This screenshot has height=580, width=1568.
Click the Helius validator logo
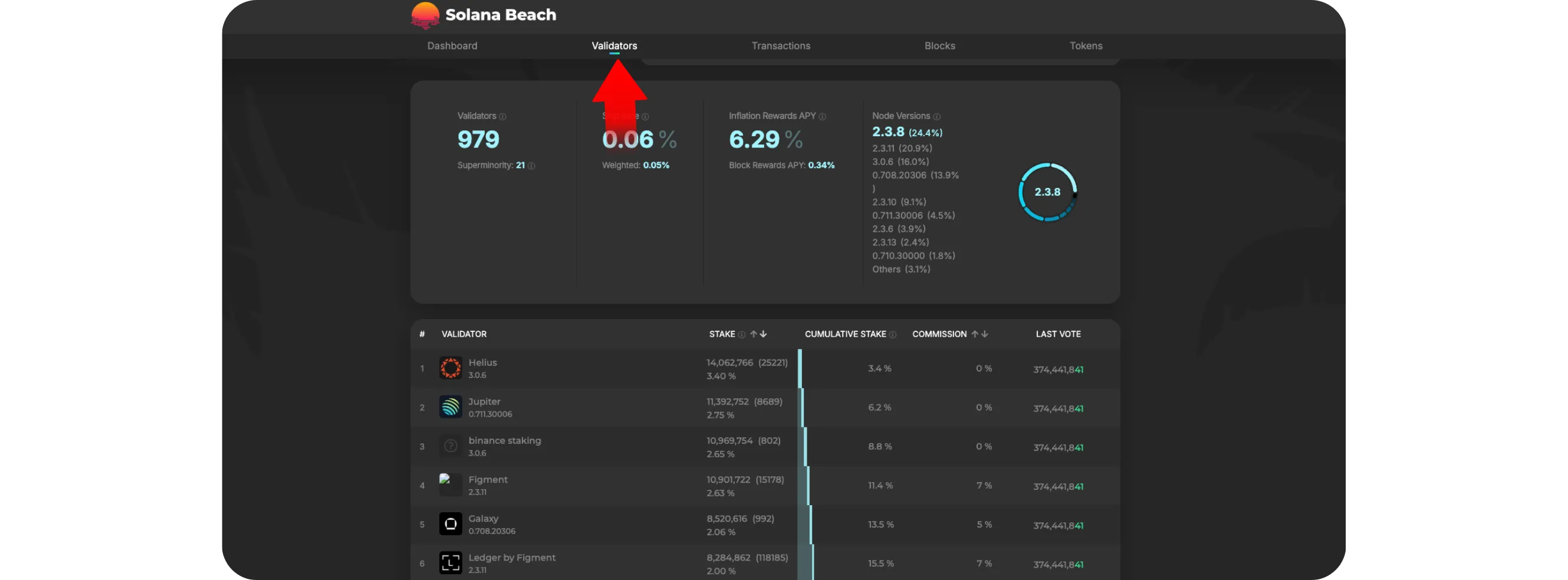click(451, 368)
